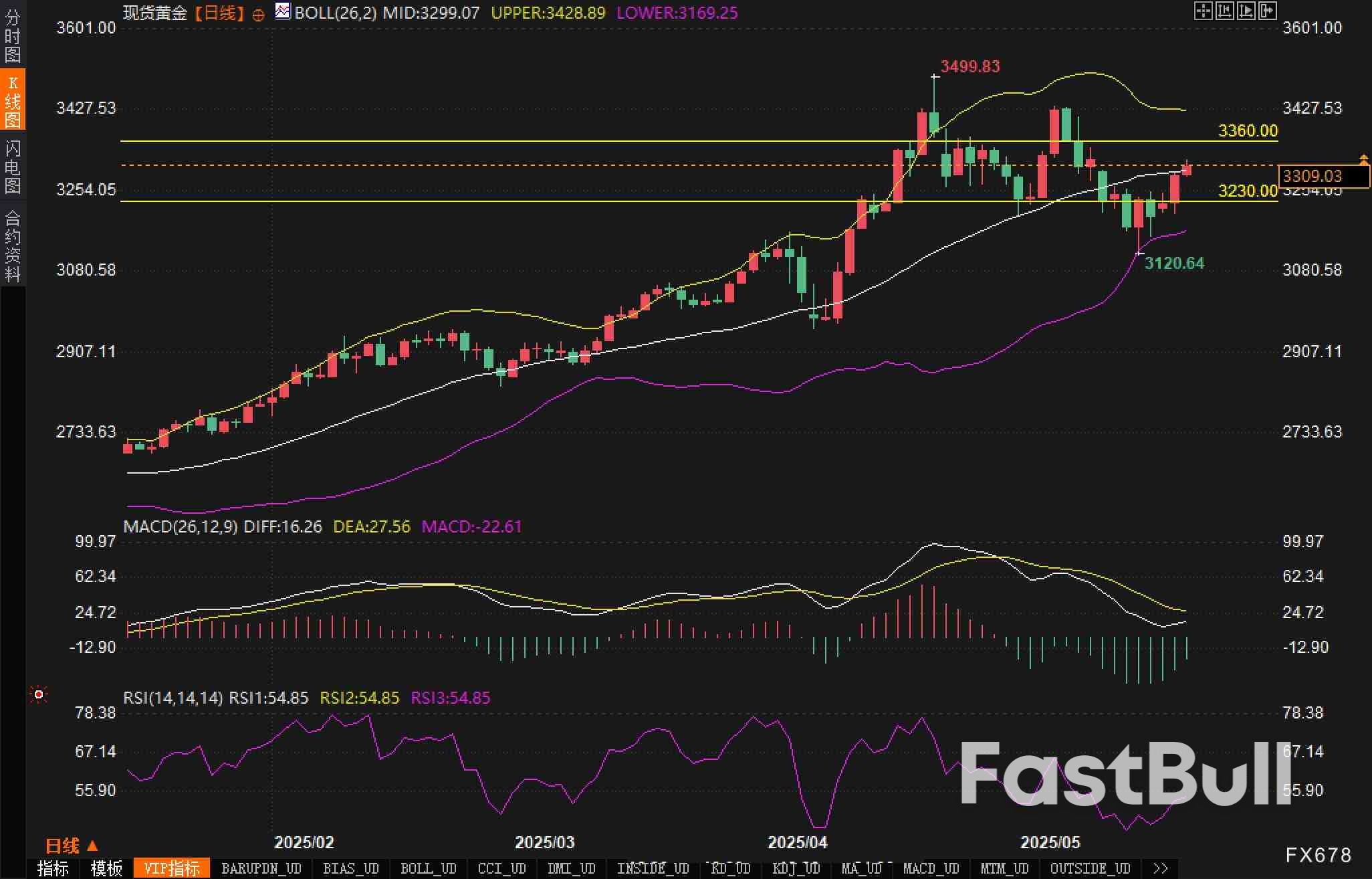
Task: Open the 指标 menu at the bottom
Action: pos(53,868)
